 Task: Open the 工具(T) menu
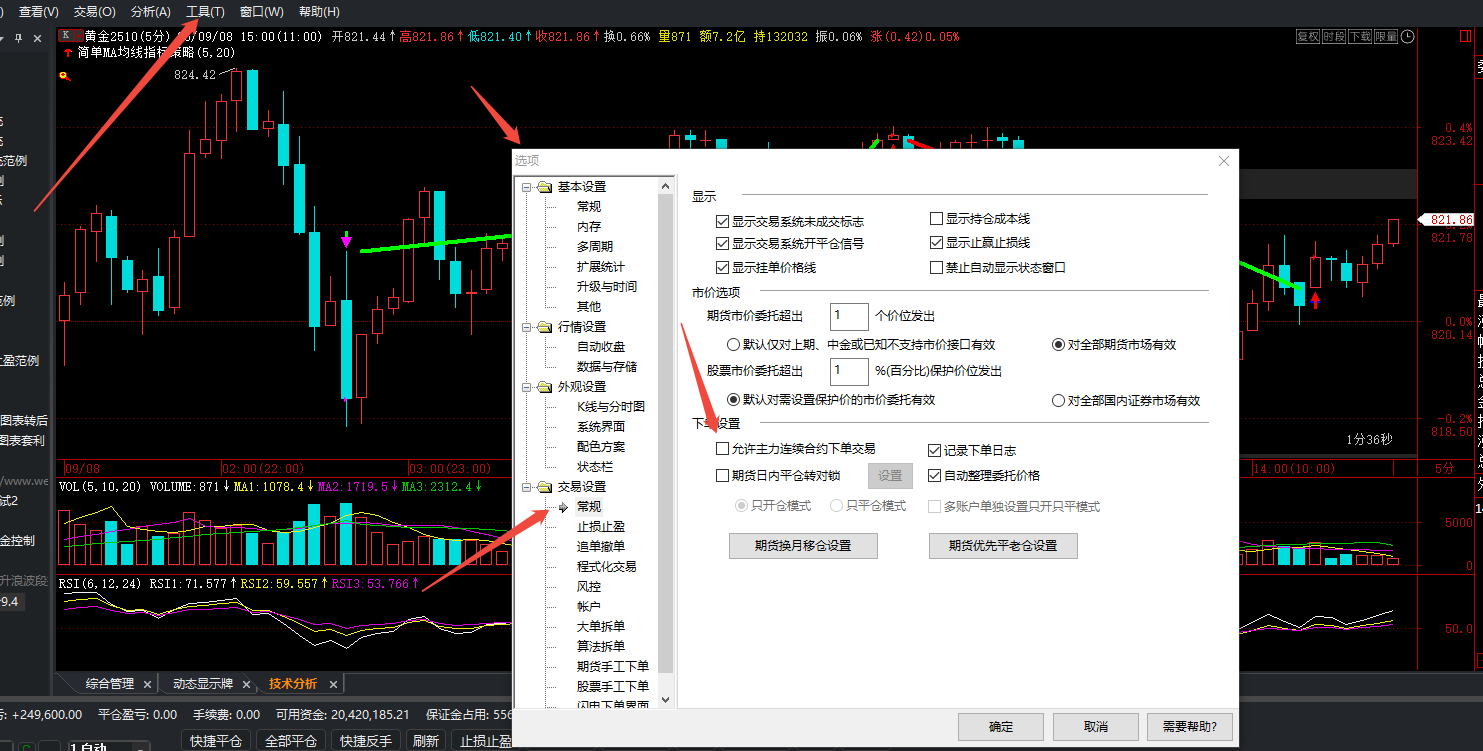(x=205, y=12)
